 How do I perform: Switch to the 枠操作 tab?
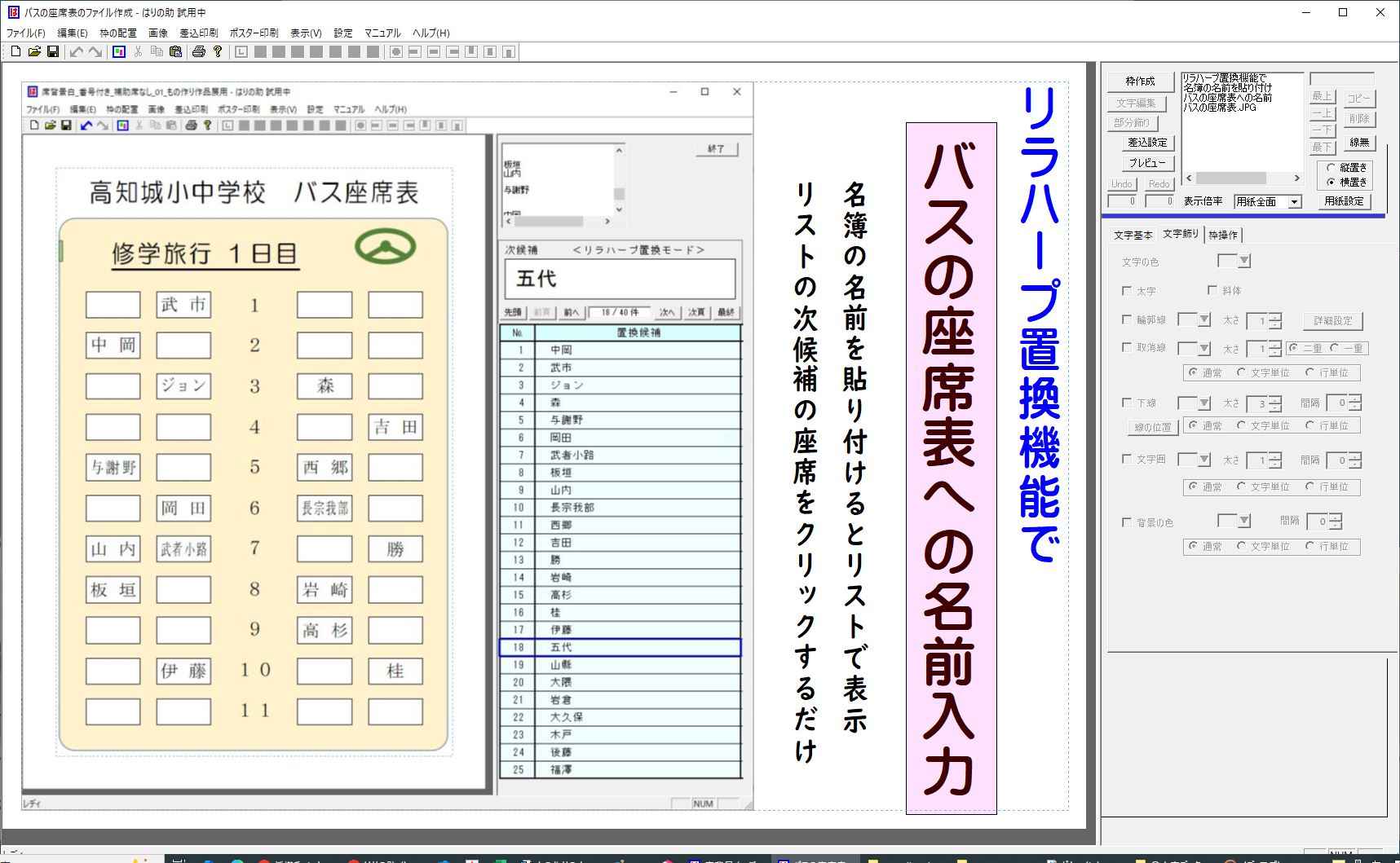pos(1223,235)
